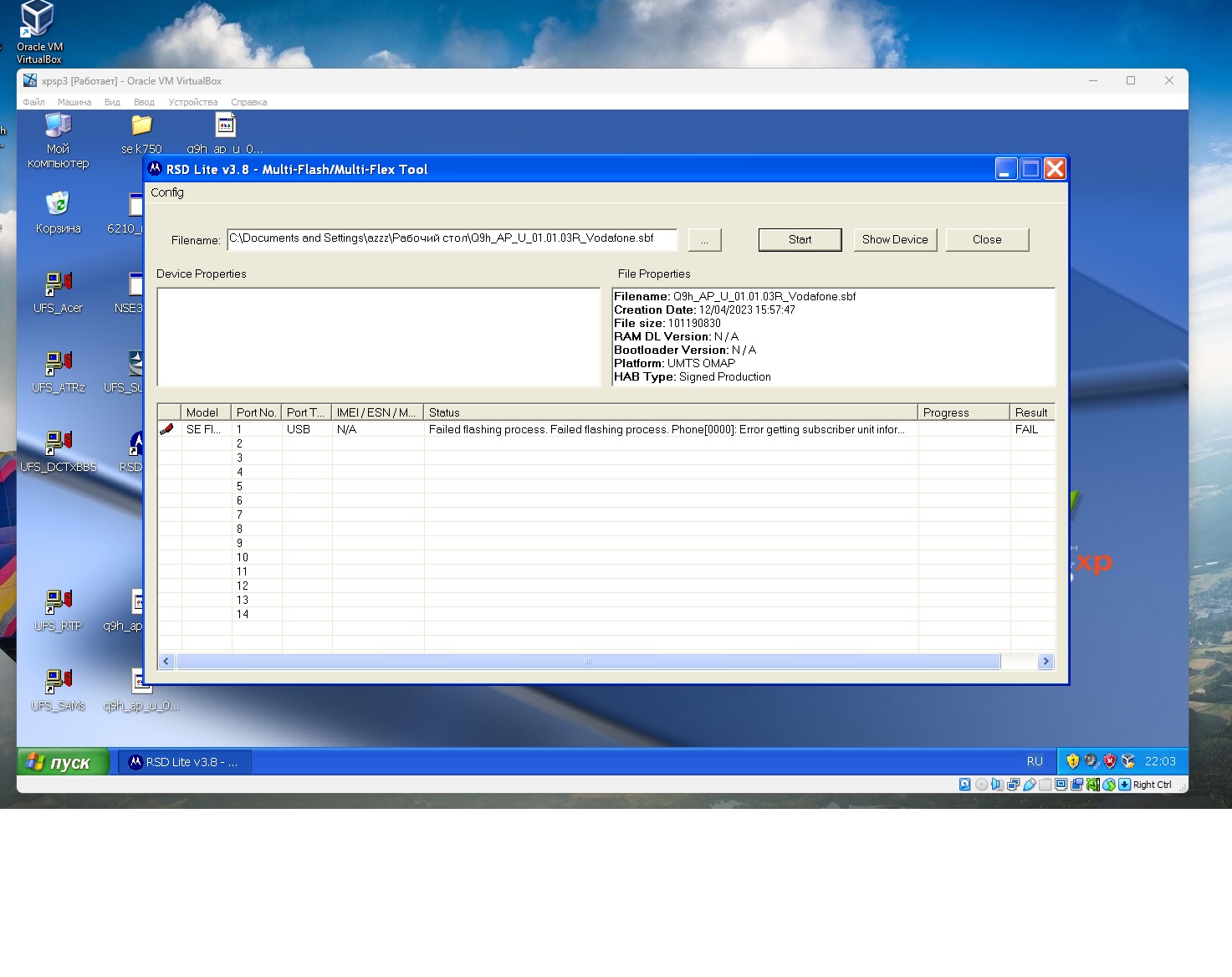This screenshot has height=977, width=1232.
Task: Open Мой компьютер desktop icon
Action: (x=58, y=141)
